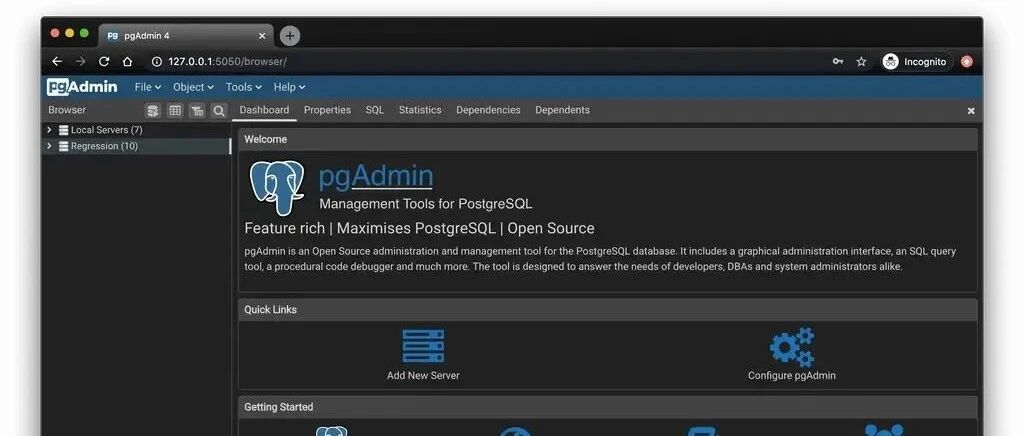
Task: Click the View Data table icon
Action: [x=175, y=110]
